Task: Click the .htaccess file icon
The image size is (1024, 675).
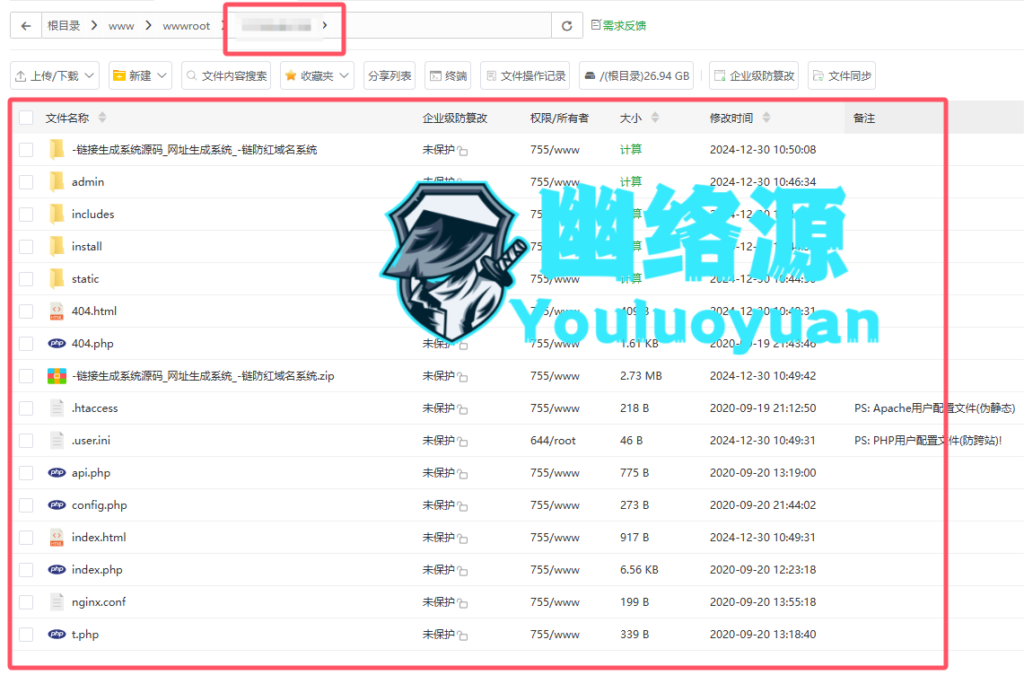Action: (57, 408)
